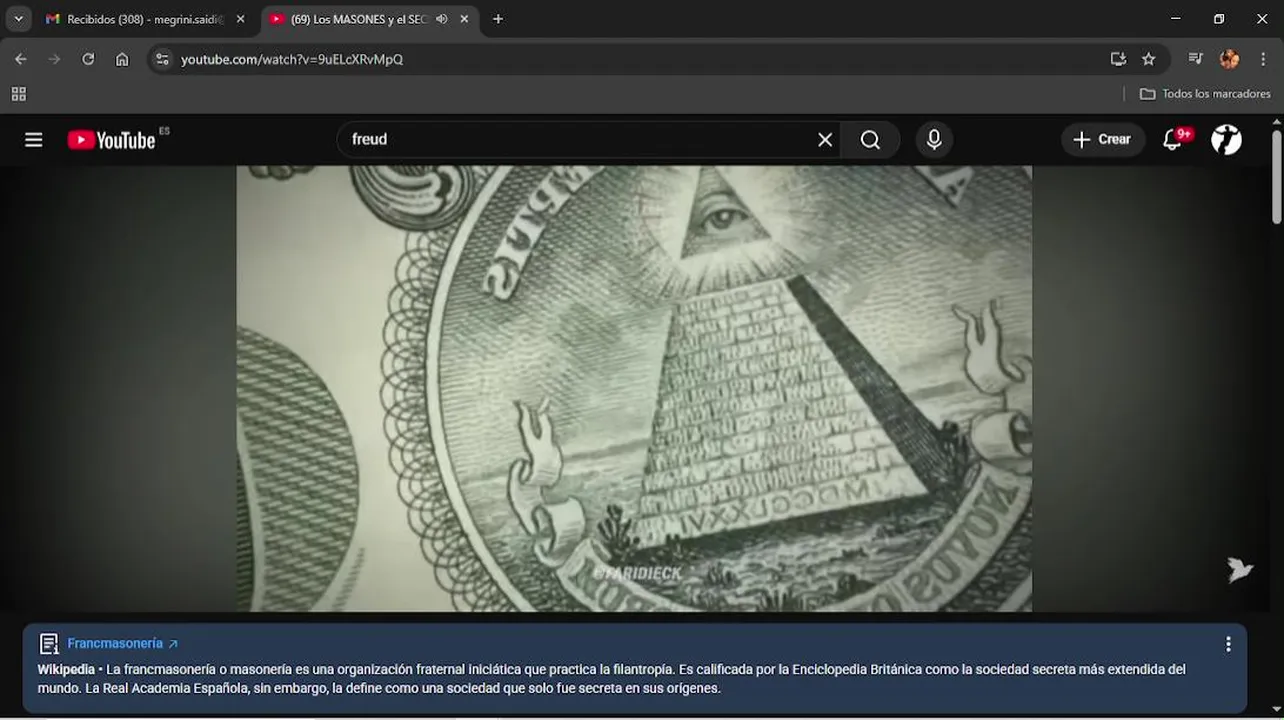View site information icon in address bar
The width and height of the screenshot is (1284, 720).
tap(163, 59)
